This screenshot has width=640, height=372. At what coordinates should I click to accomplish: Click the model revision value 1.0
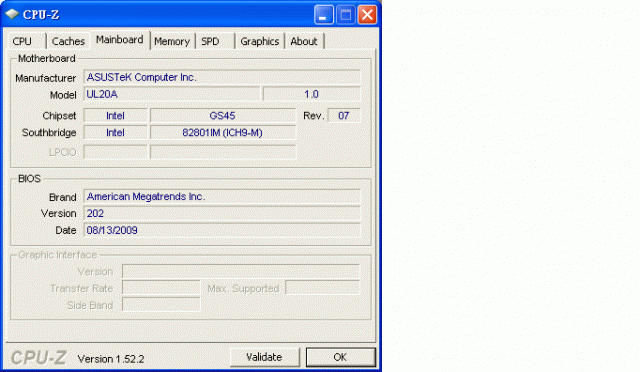[311, 94]
